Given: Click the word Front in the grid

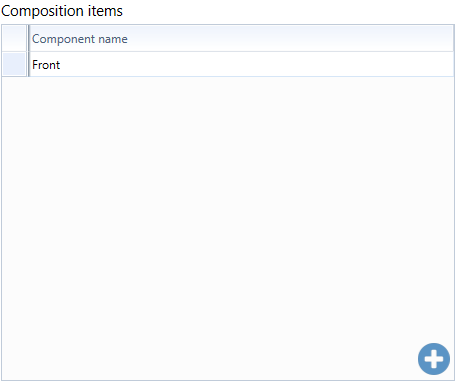Looking at the screenshot, I should pos(46,65).
